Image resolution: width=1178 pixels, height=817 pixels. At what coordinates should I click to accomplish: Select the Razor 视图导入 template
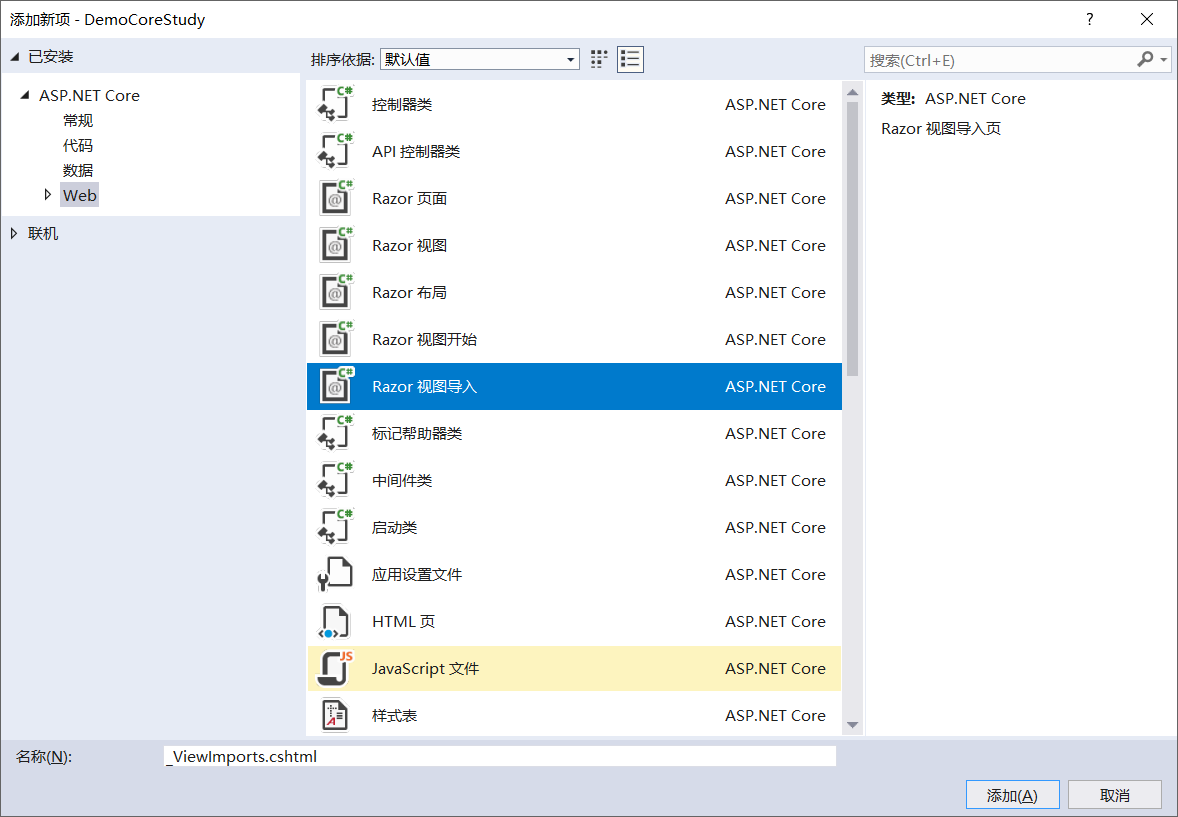[575, 386]
